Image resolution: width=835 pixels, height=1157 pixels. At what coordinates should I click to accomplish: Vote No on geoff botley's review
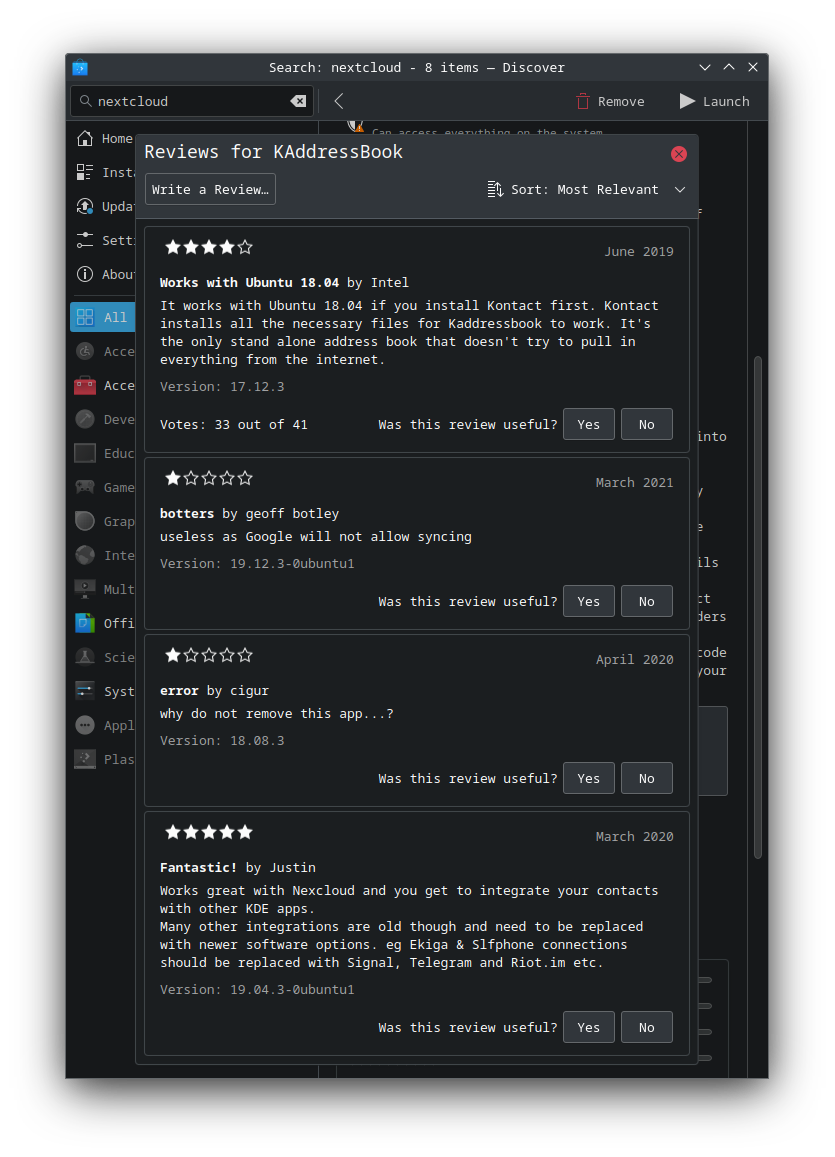coord(647,601)
